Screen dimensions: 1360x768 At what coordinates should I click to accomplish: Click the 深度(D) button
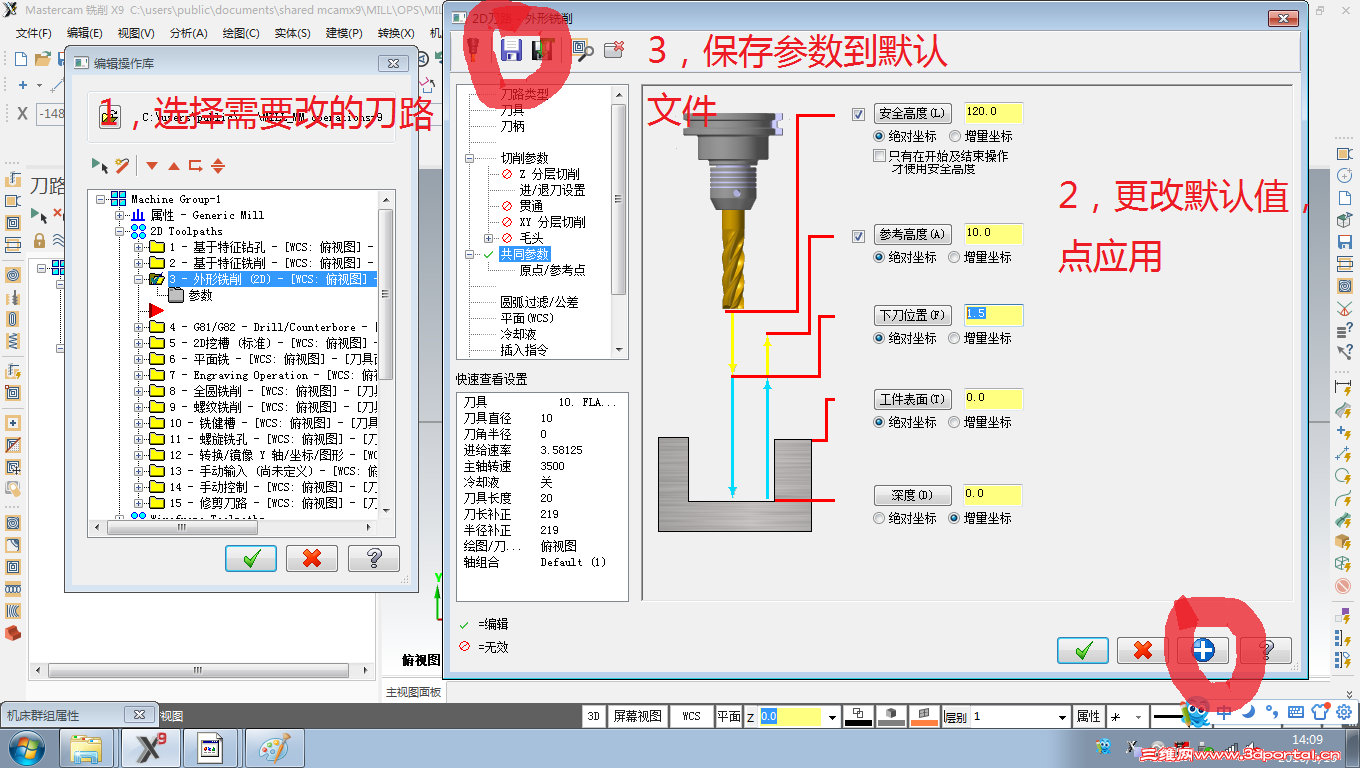pos(911,495)
